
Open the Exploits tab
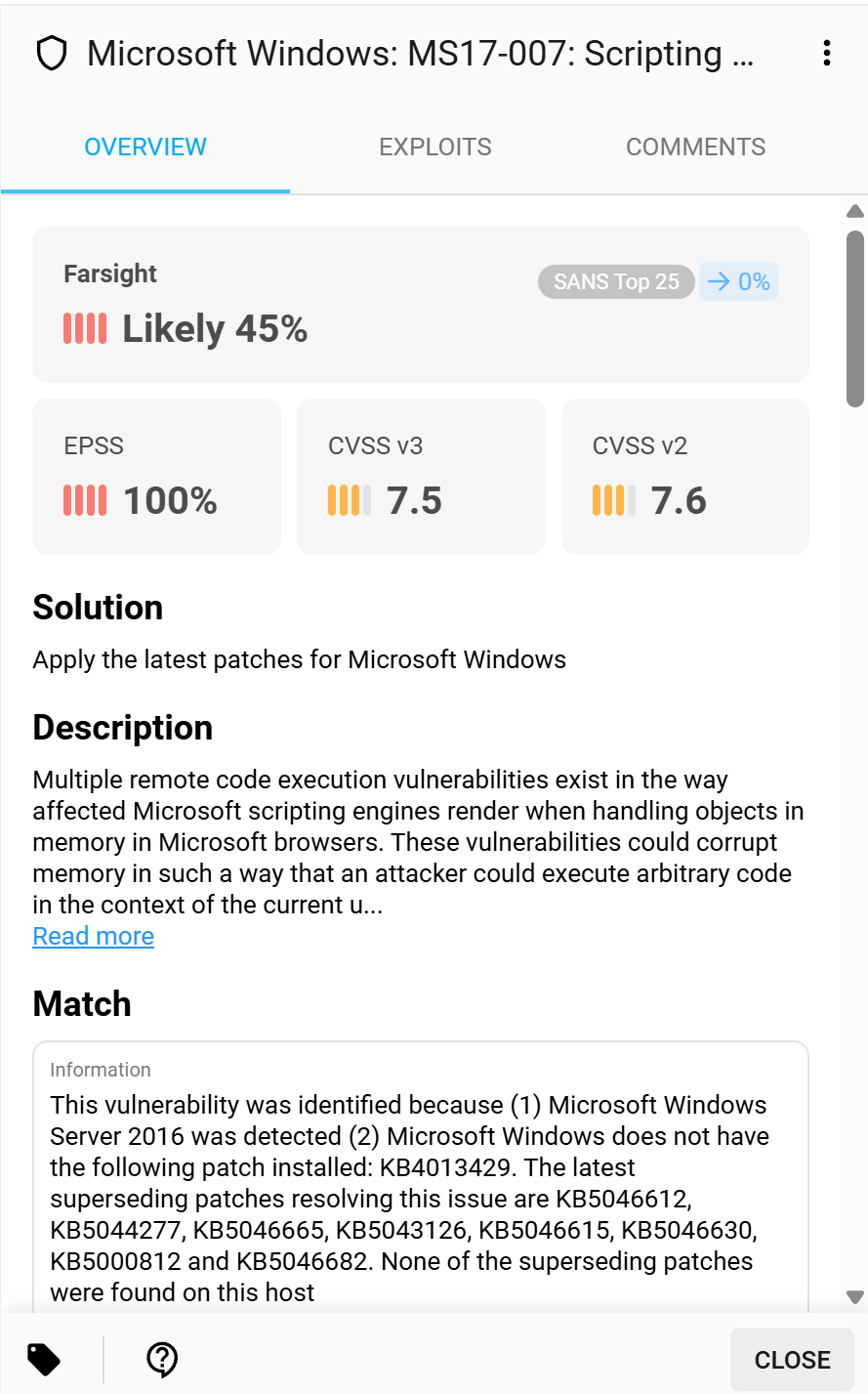pos(434,148)
